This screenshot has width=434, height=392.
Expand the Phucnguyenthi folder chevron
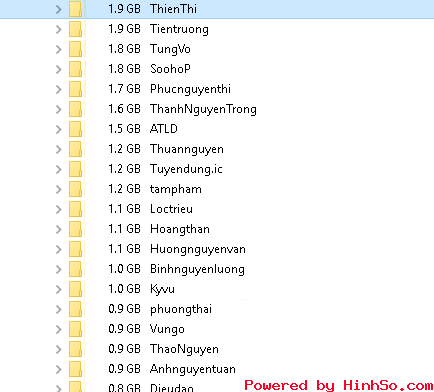tap(59, 89)
